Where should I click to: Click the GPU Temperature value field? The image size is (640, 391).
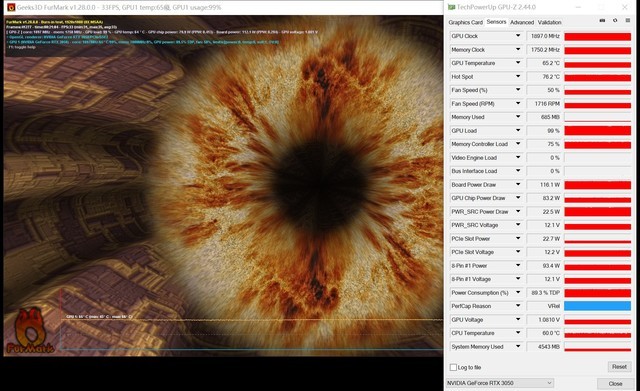tap(544, 63)
